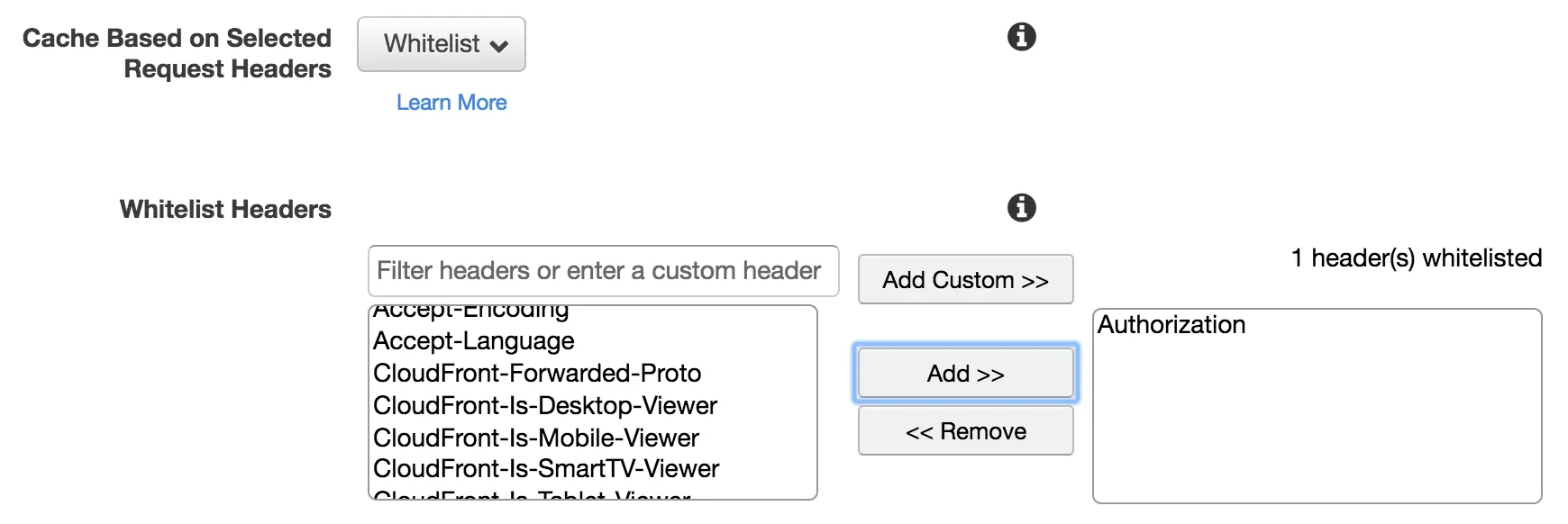This screenshot has width=1568, height=524.
Task: Choose CloudFront-Is-Desktop-Viewer header
Action: point(545,406)
